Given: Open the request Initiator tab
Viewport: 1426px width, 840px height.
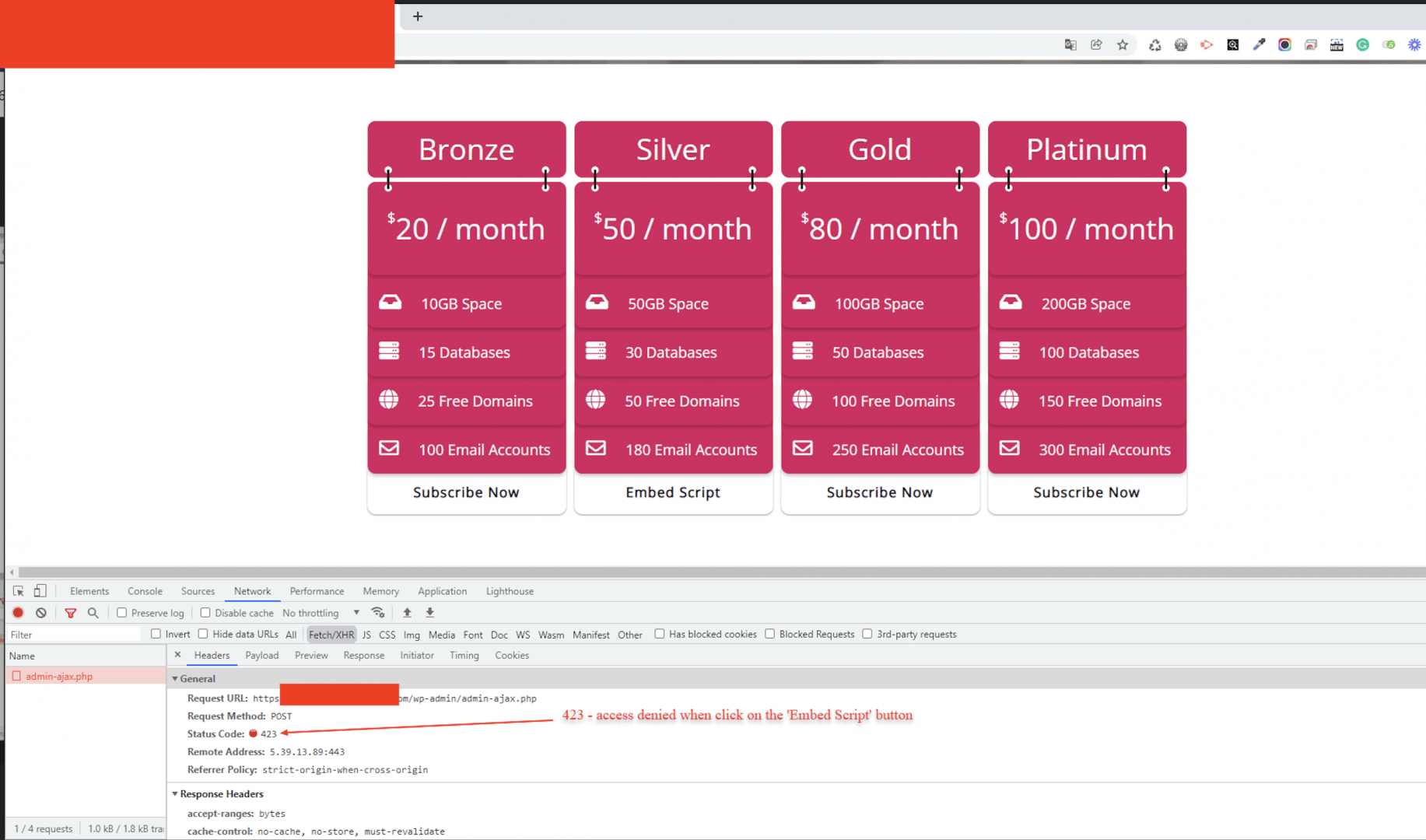Looking at the screenshot, I should pos(417,656).
